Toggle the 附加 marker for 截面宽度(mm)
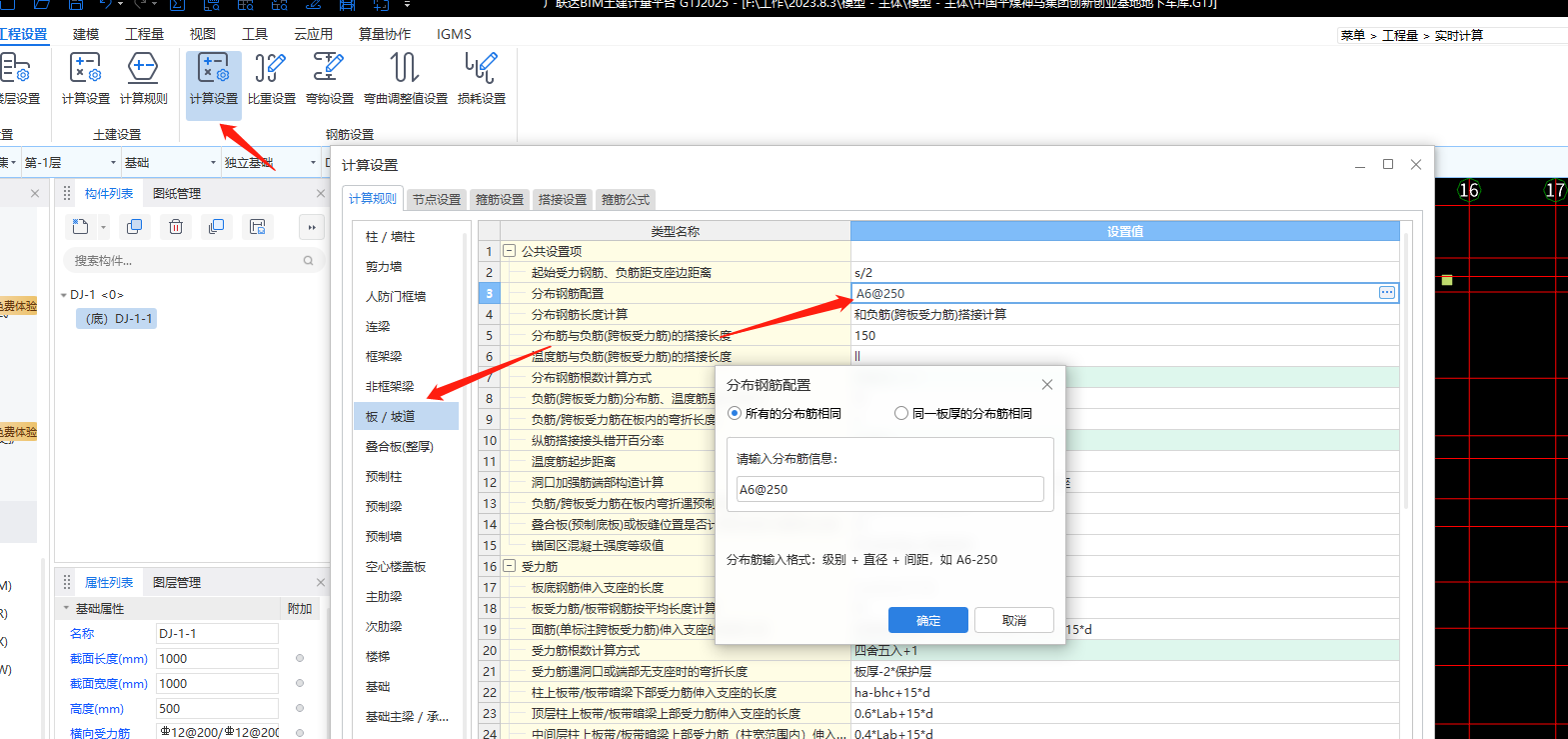The image size is (1568, 739). [300, 683]
